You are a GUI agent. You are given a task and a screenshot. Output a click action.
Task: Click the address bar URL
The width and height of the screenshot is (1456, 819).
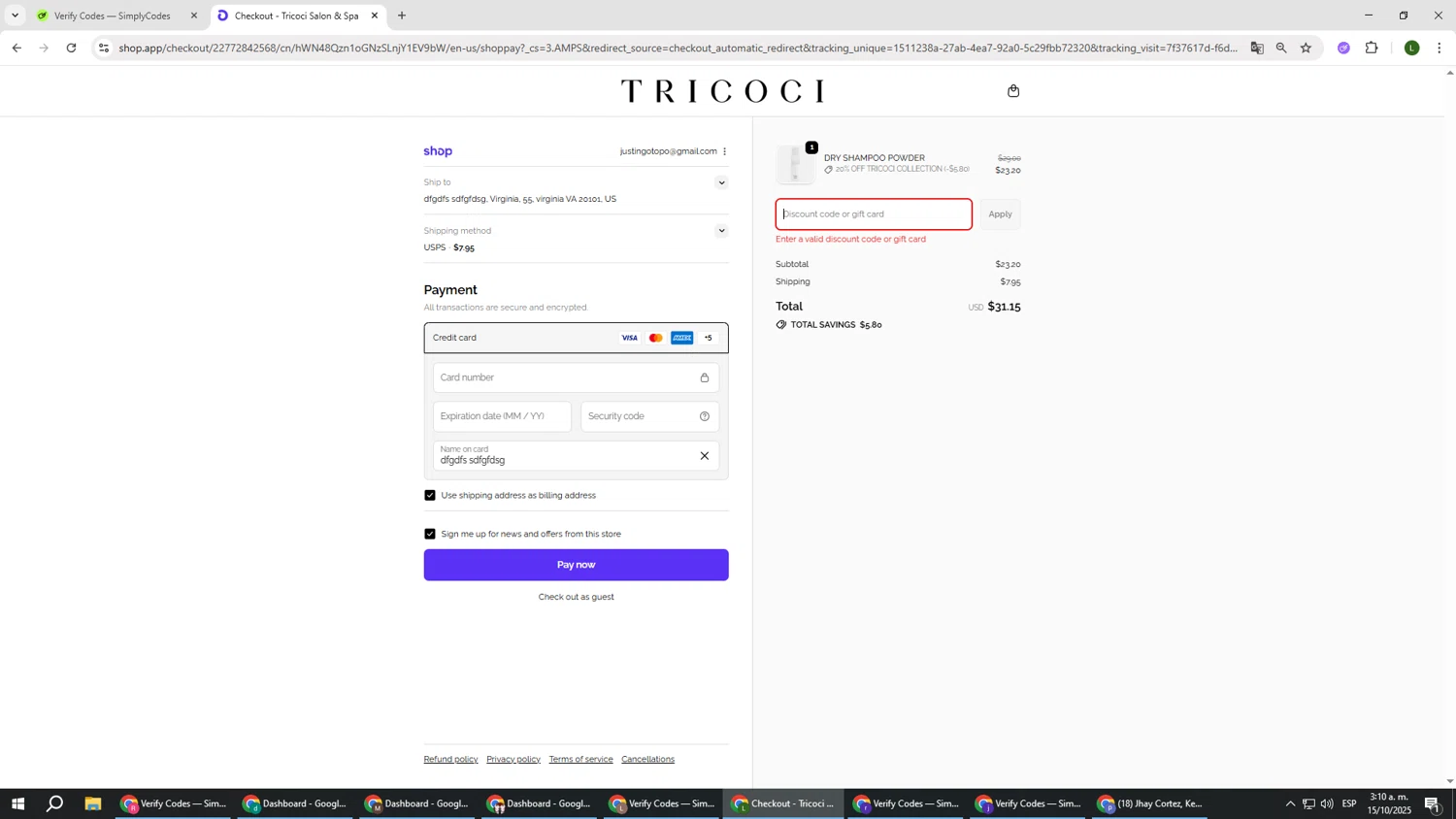pyautogui.click(x=678, y=48)
